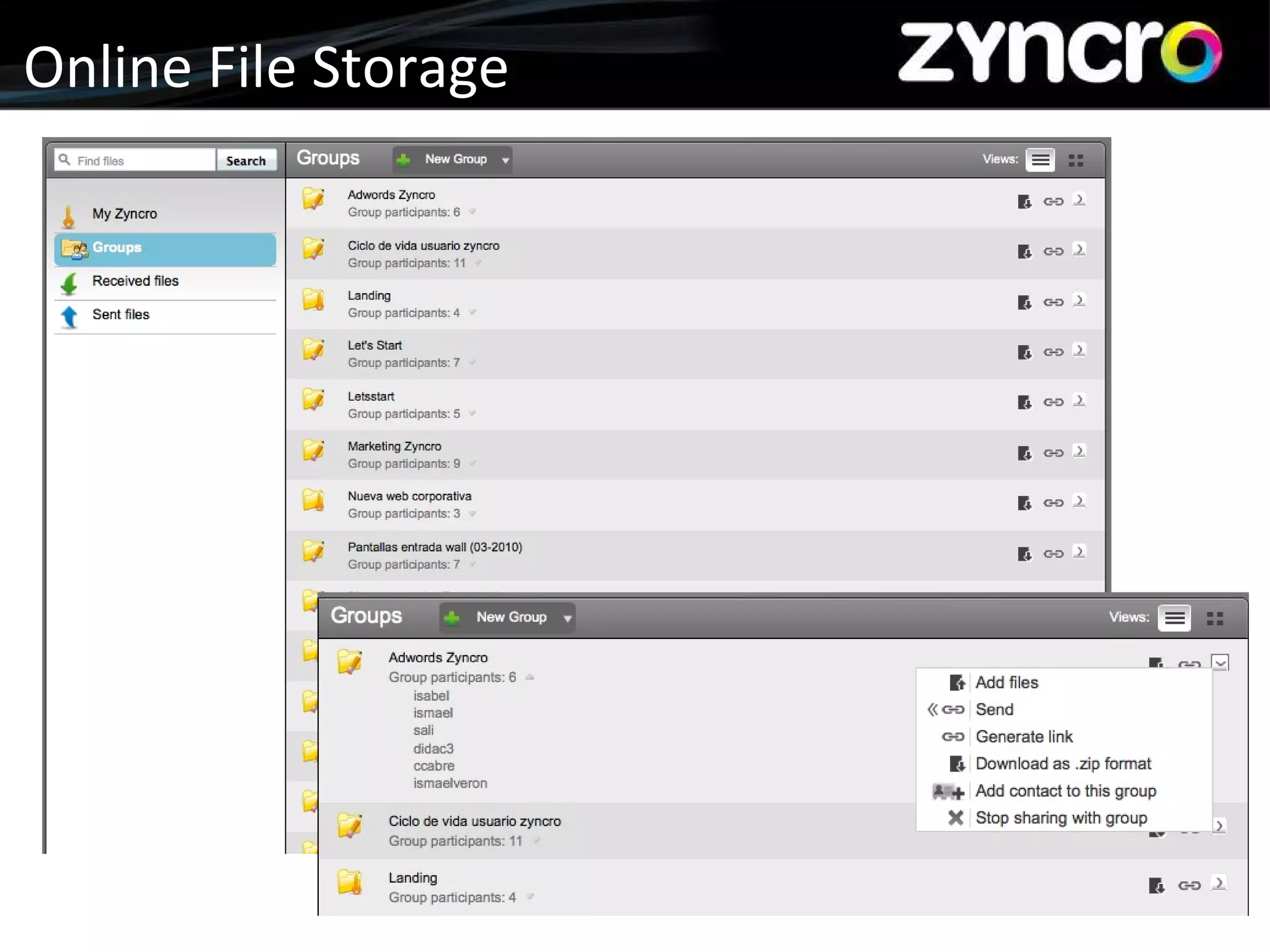Open folder icon of Nueva web corporativa
1270x952 pixels.
313,500
